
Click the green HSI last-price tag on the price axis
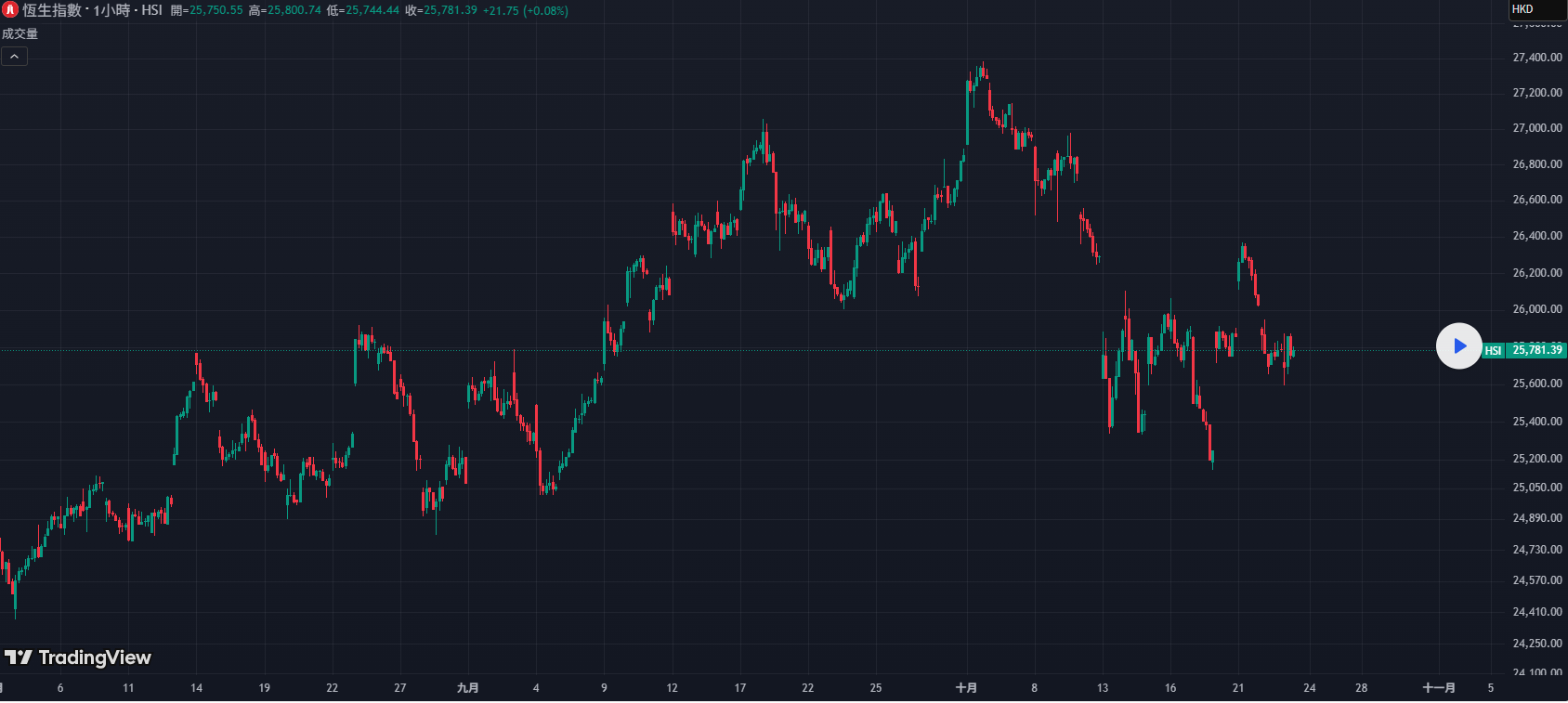coord(1523,350)
